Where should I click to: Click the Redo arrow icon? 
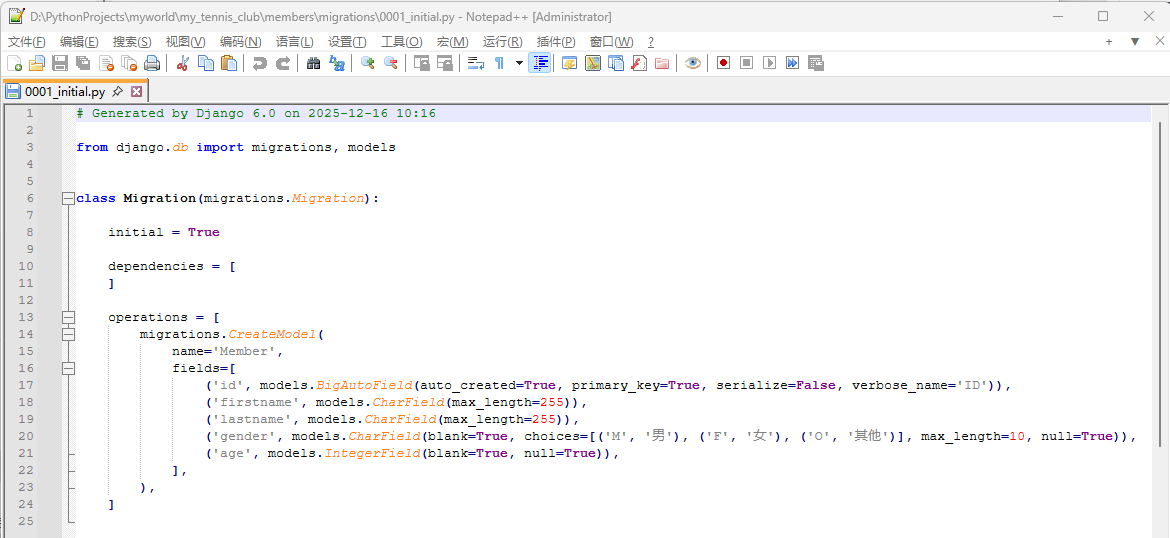[x=282, y=63]
